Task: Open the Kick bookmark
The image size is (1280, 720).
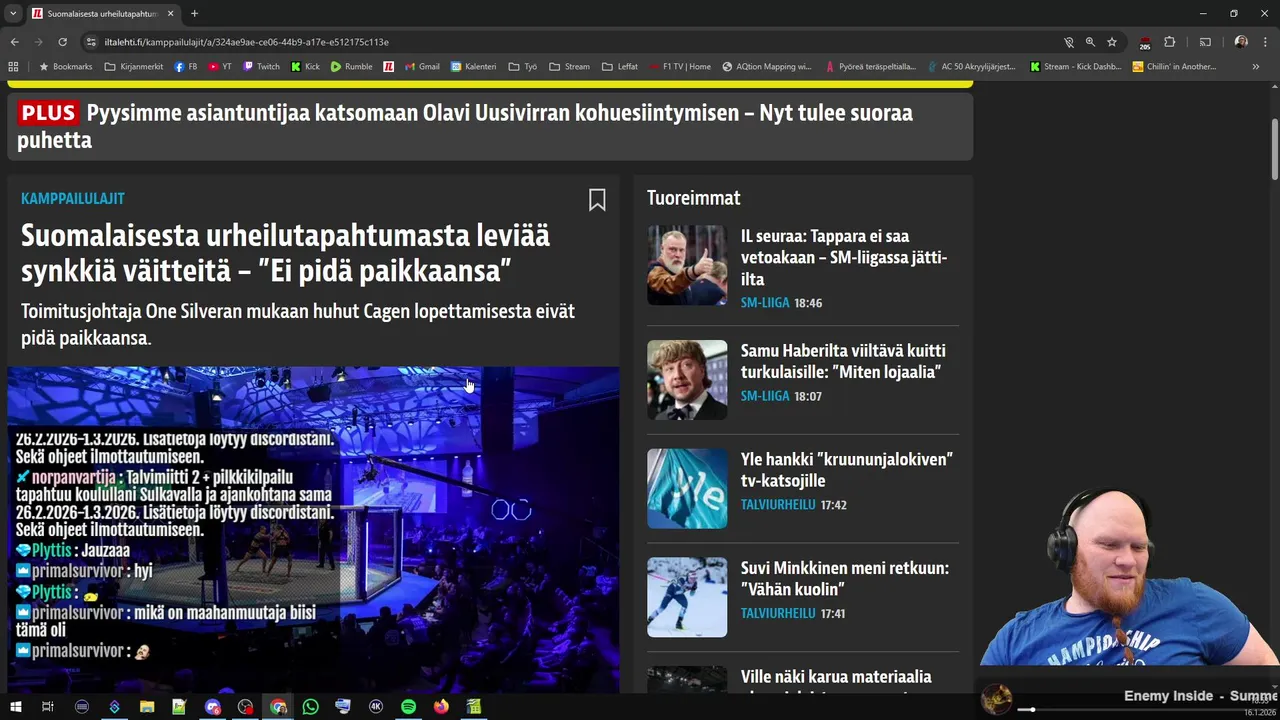Action: coord(305,67)
